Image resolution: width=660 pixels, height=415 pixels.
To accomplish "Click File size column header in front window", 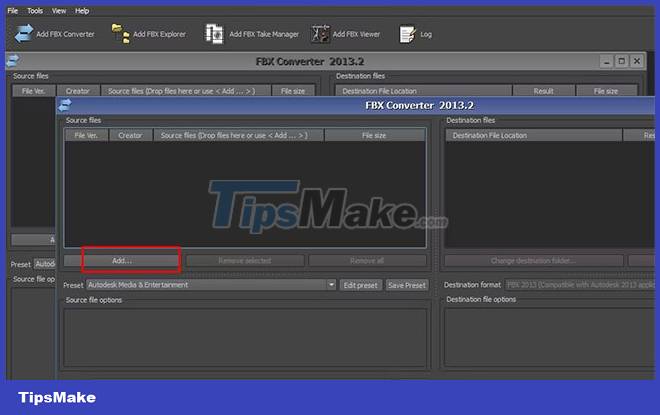I will pos(374,136).
